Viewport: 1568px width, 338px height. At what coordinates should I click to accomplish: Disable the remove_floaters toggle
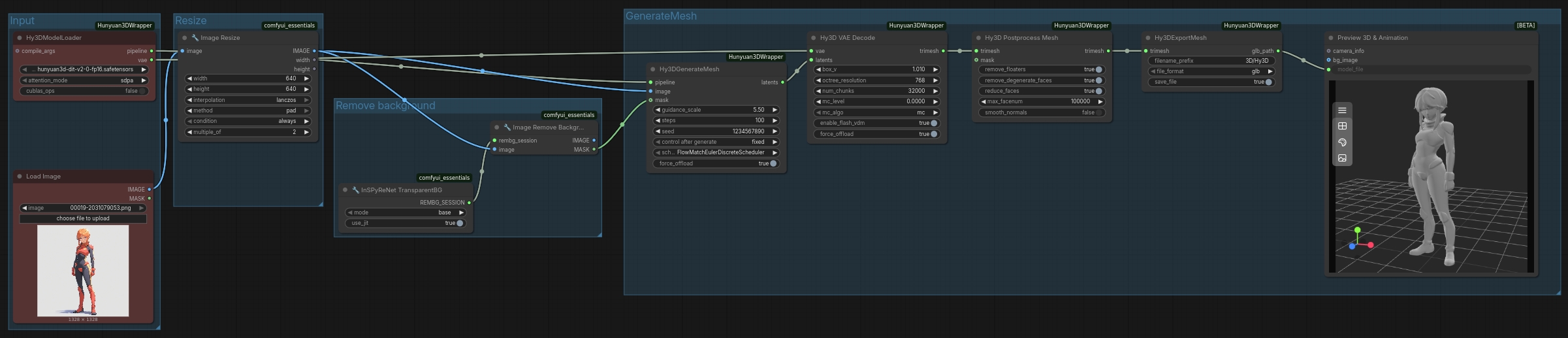[1099, 69]
